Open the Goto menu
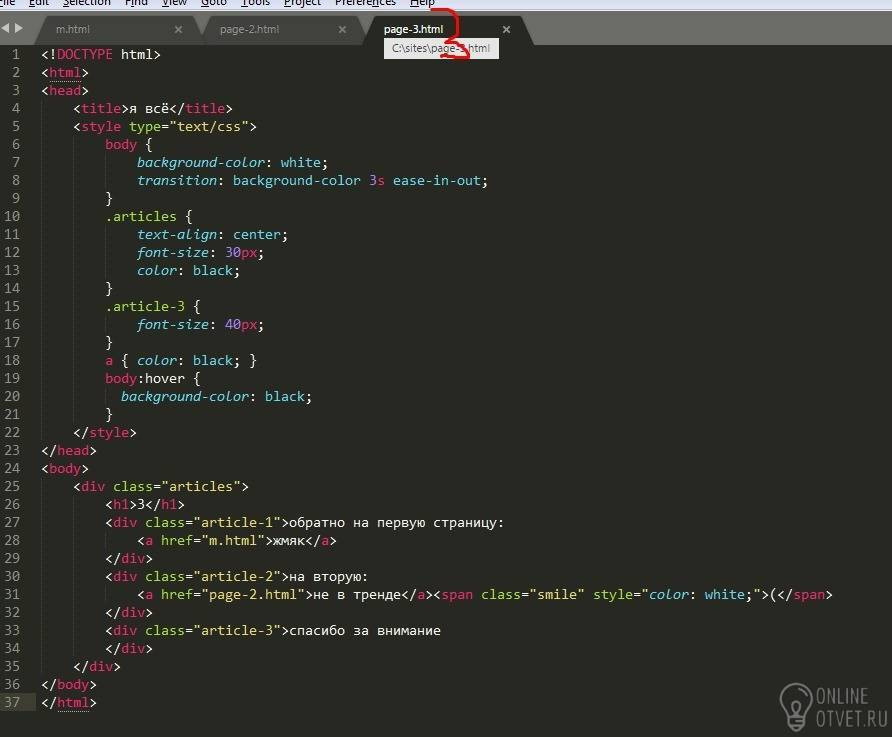892x737 pixels. point(214,3)
